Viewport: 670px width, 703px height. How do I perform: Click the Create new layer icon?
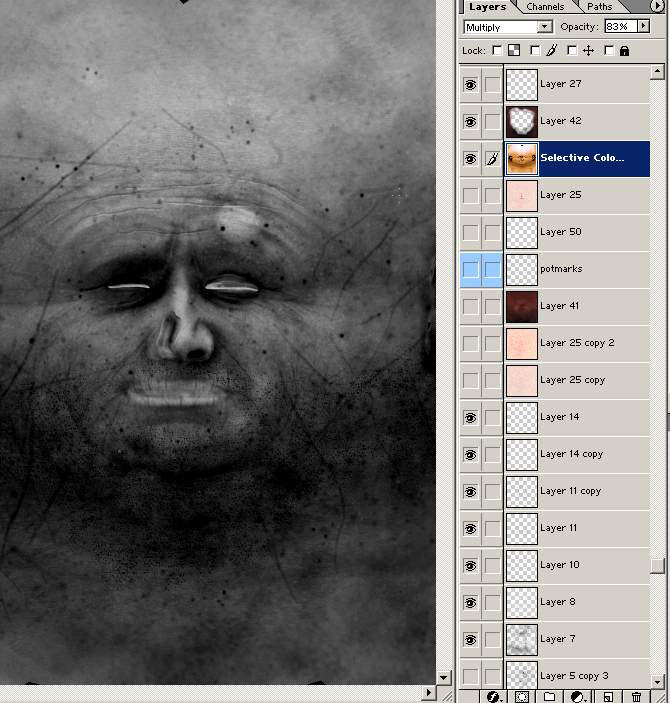pyautogui.click(x=608, y=696)
